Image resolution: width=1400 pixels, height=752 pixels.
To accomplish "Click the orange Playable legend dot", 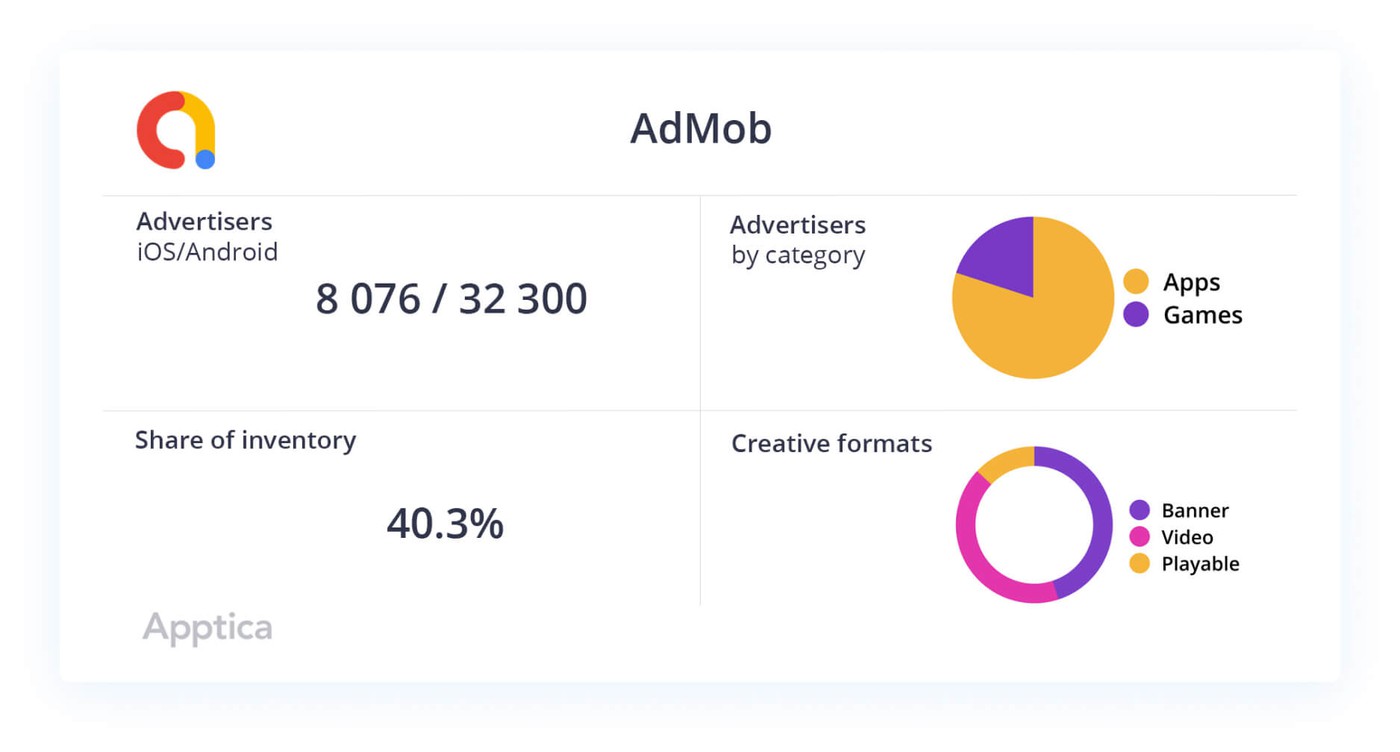I will click(1139, 564).
